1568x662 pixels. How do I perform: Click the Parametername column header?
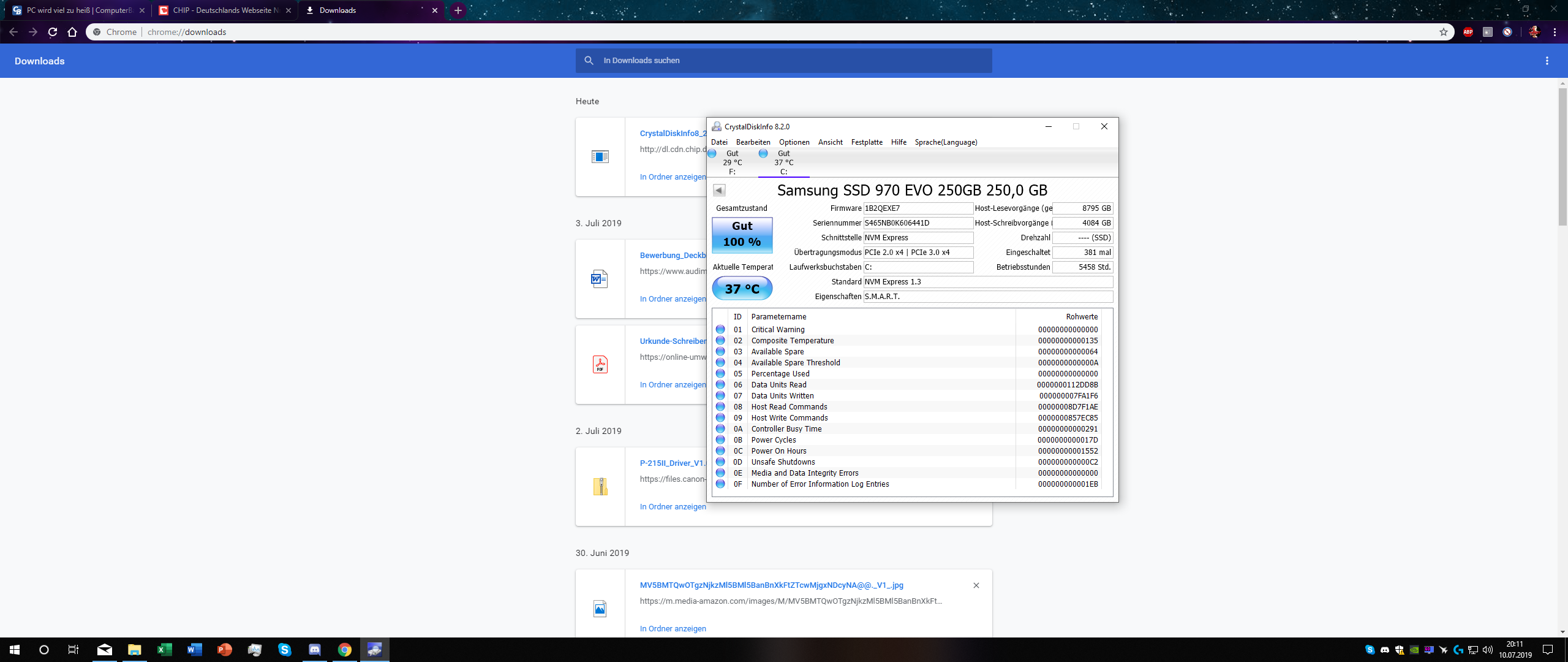pyautogui.click(x=881, y=317)
